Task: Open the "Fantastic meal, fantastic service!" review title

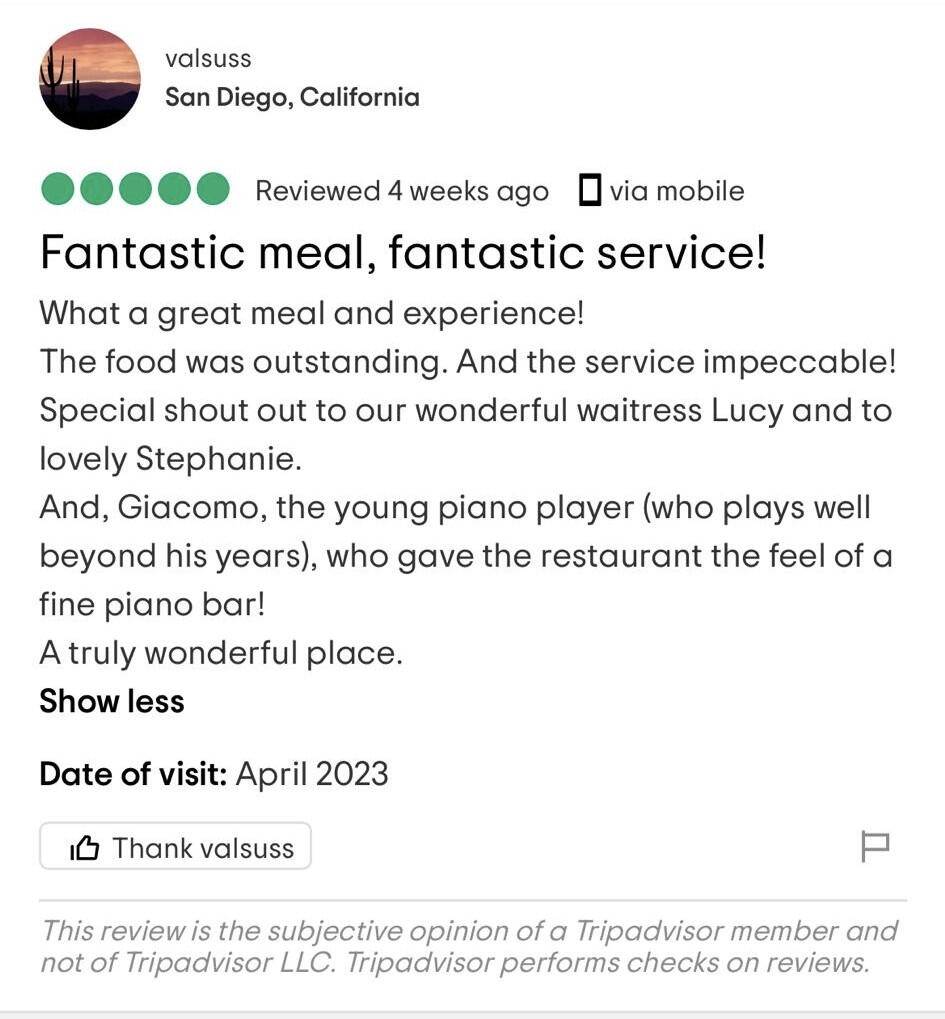Action: [x=403, y=253]
